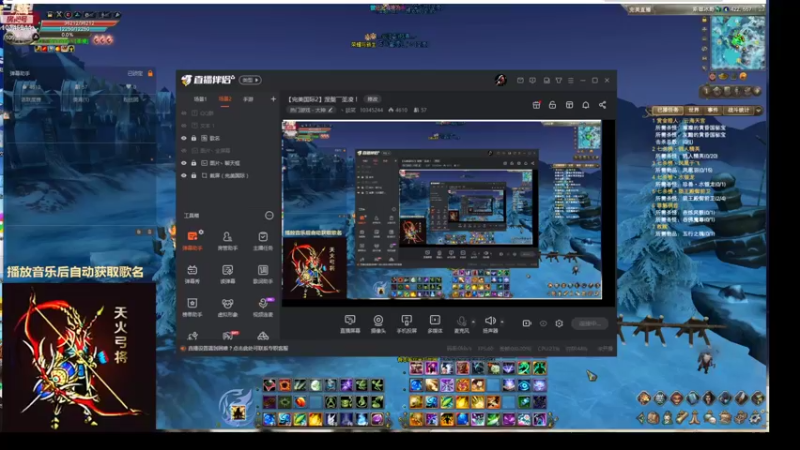Open the 榜单助手 ranking assistant tool
The width and height of the screenshot is (800, 450).
(192, 307)
